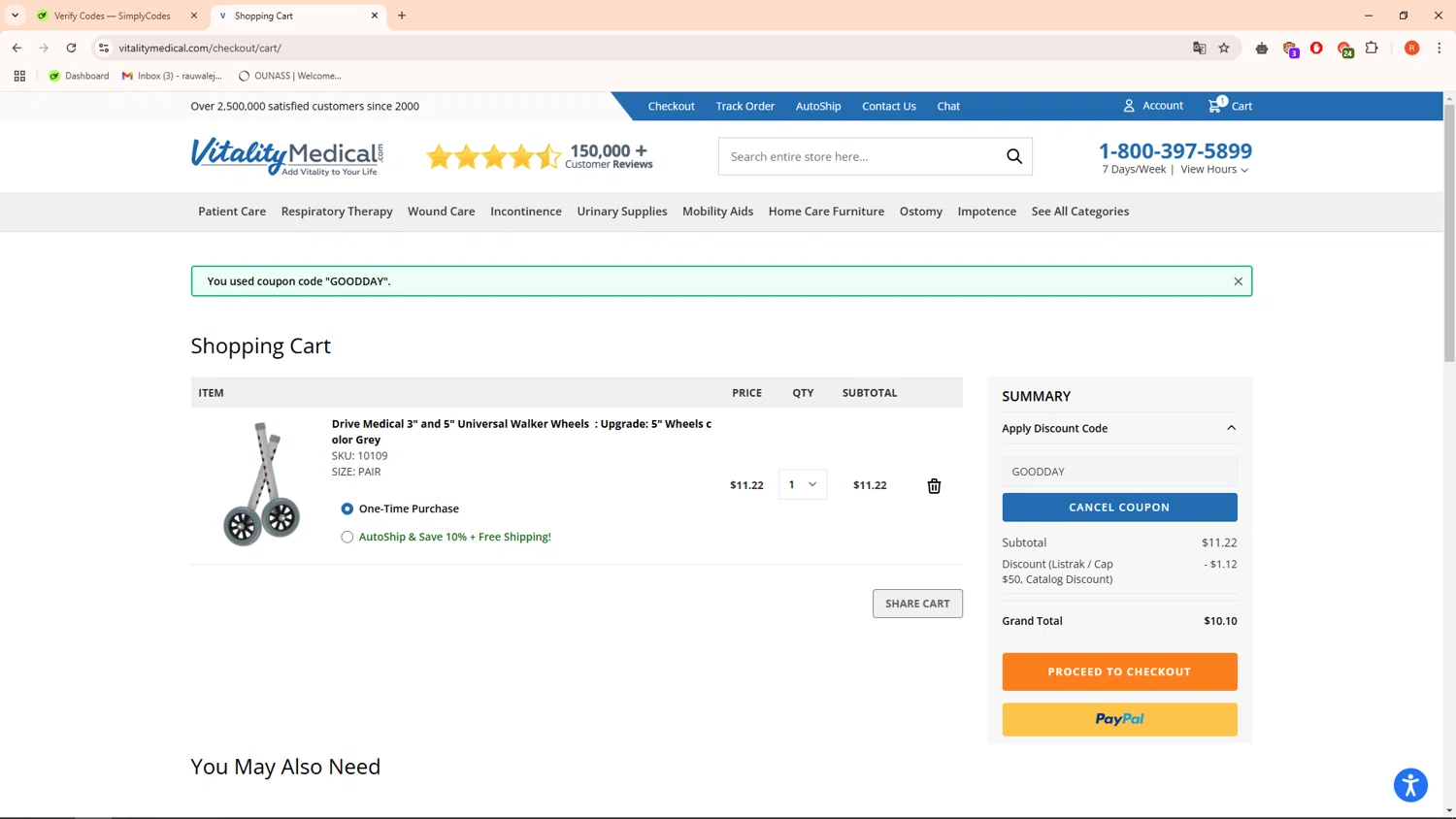Click the Contact Us link
The width and height of the screenshot is (1456, 819).
coord(889,106)
